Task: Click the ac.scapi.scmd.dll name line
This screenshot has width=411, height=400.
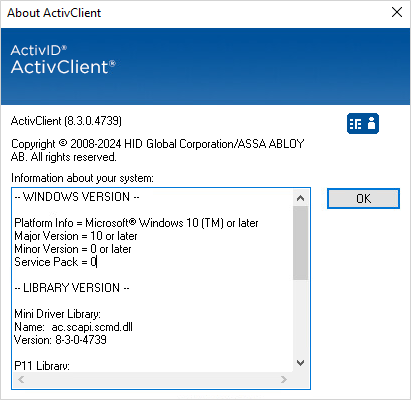Action: point(73,327)
